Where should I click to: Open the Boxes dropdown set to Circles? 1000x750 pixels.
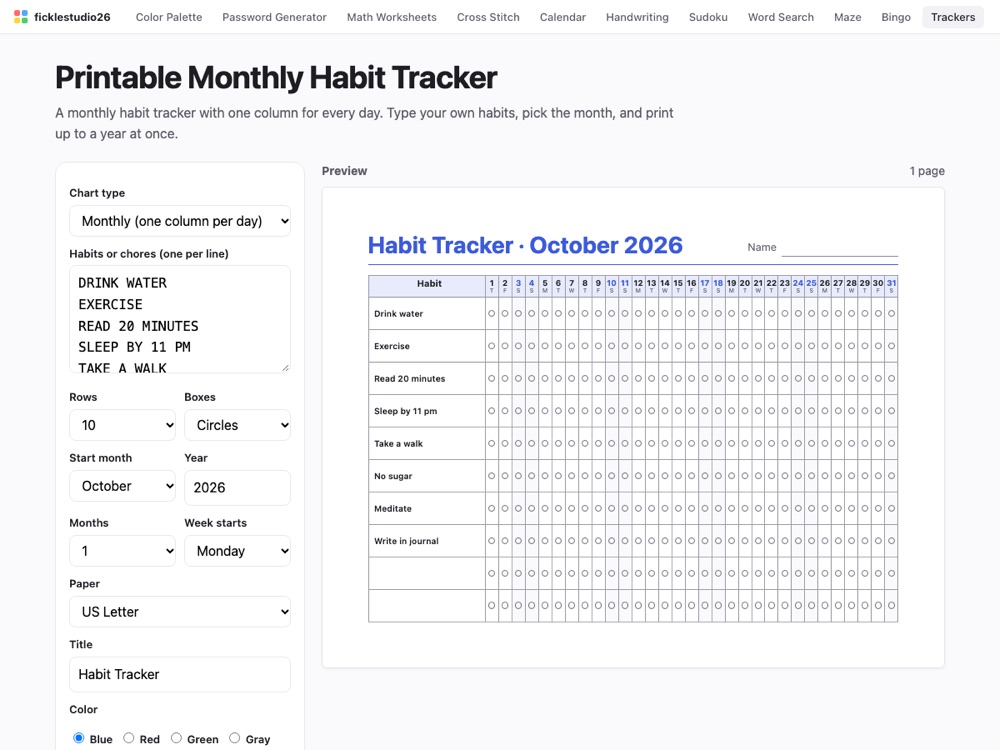(x=237, y=425)
